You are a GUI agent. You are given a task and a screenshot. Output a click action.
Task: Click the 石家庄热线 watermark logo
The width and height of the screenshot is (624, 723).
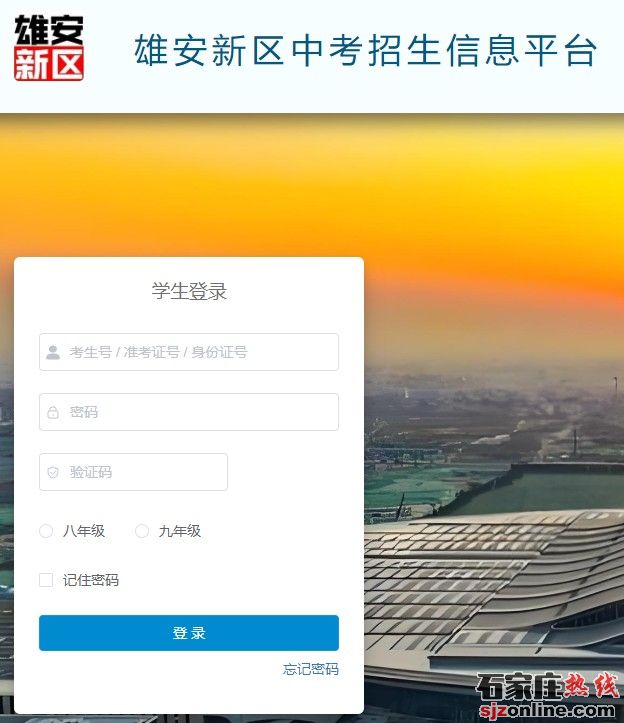(547, 686)
